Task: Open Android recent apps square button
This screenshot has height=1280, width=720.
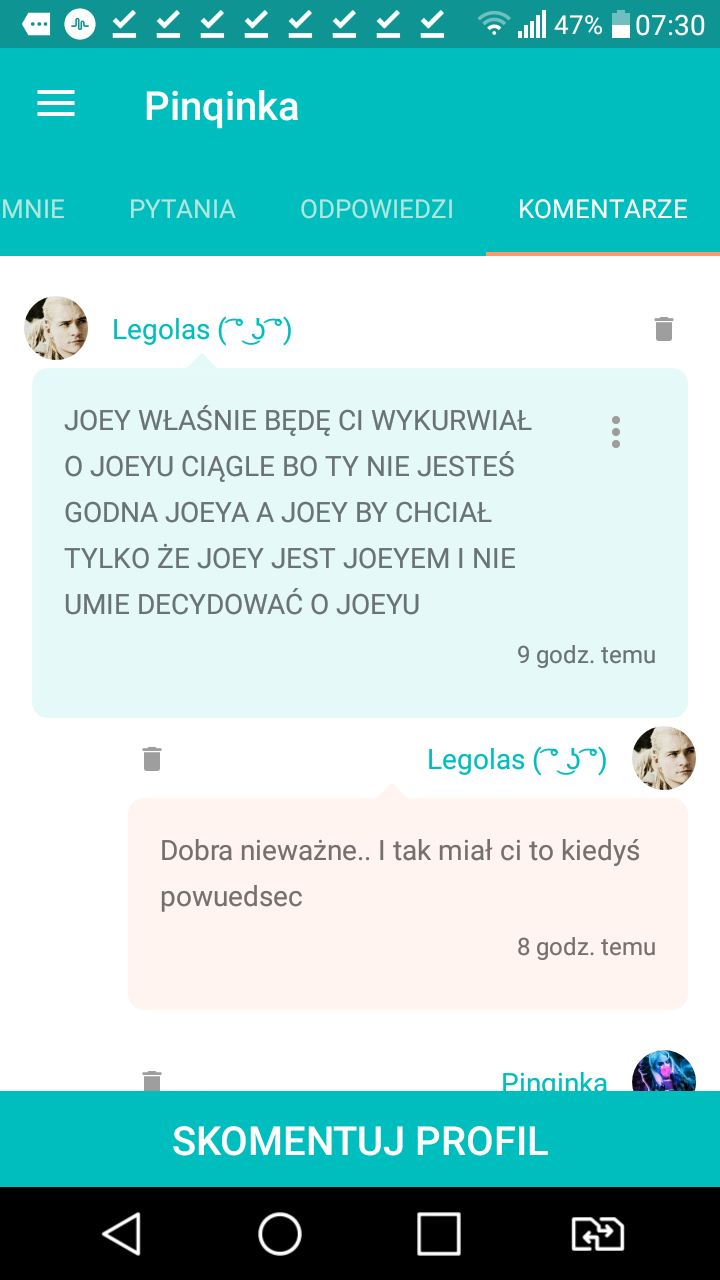Action: pyautogui.click(x=439, y=1234)
